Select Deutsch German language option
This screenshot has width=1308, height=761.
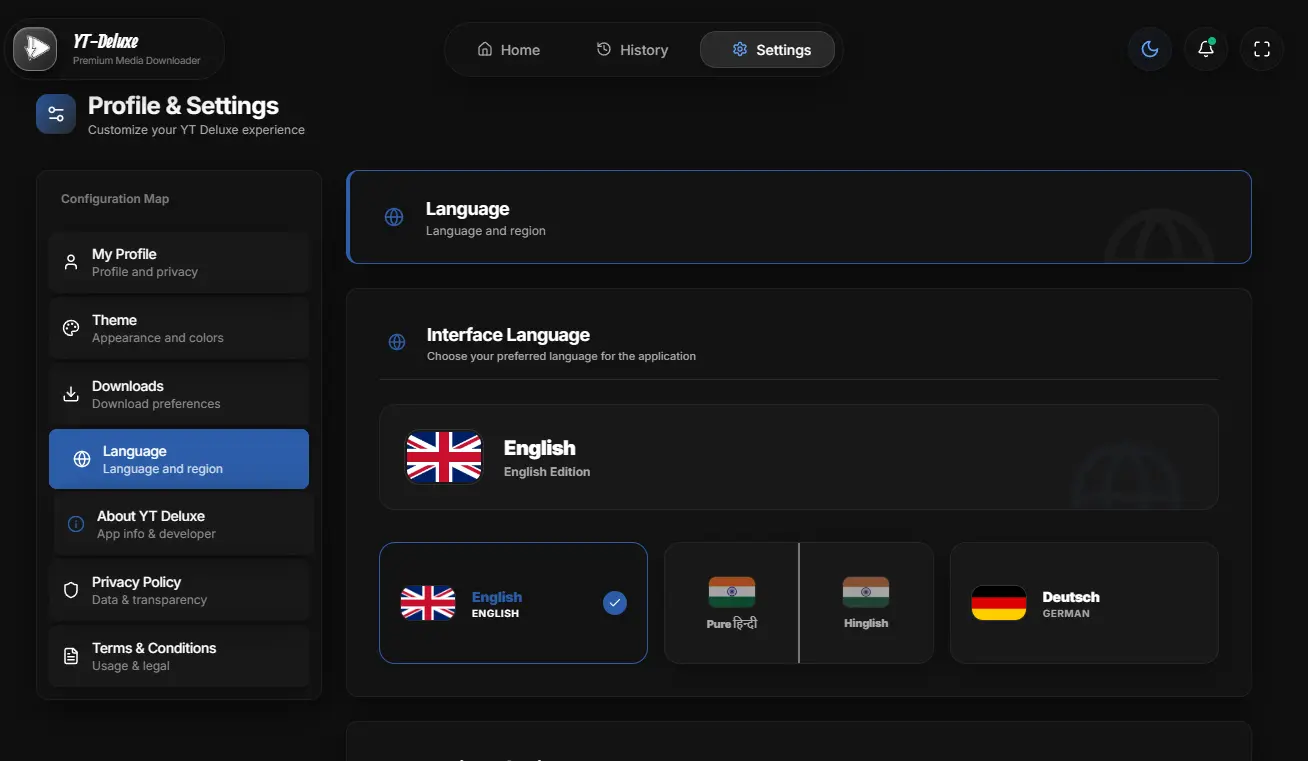pos(1084,603)
